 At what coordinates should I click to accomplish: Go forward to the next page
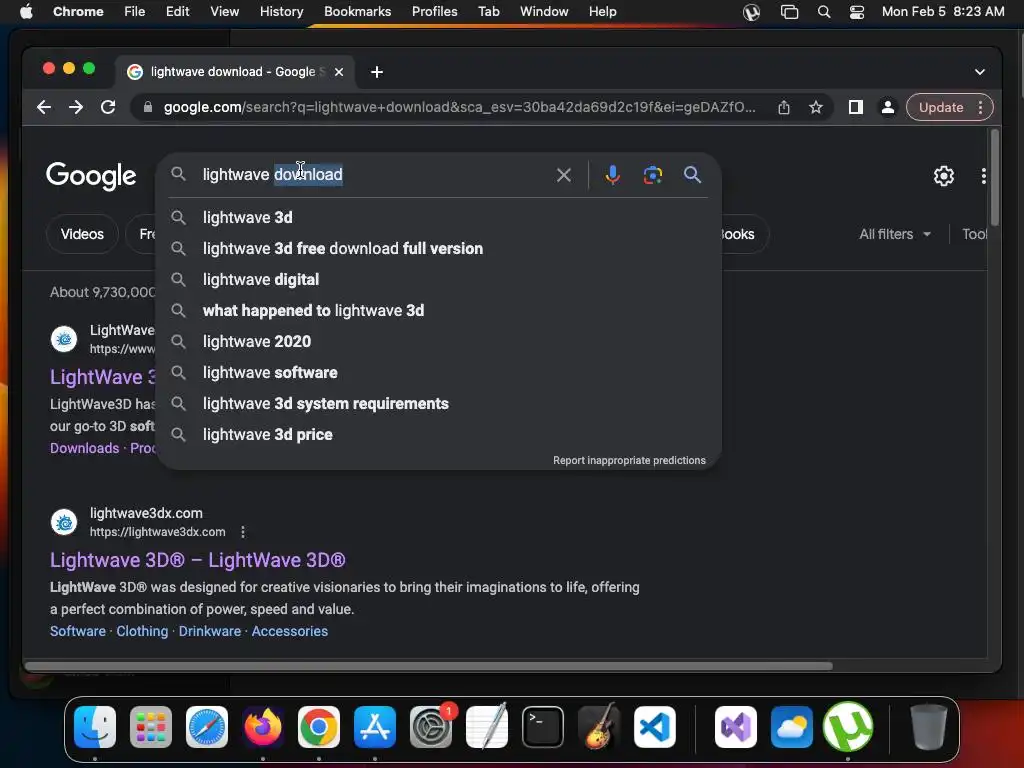[x=76, y=107]
